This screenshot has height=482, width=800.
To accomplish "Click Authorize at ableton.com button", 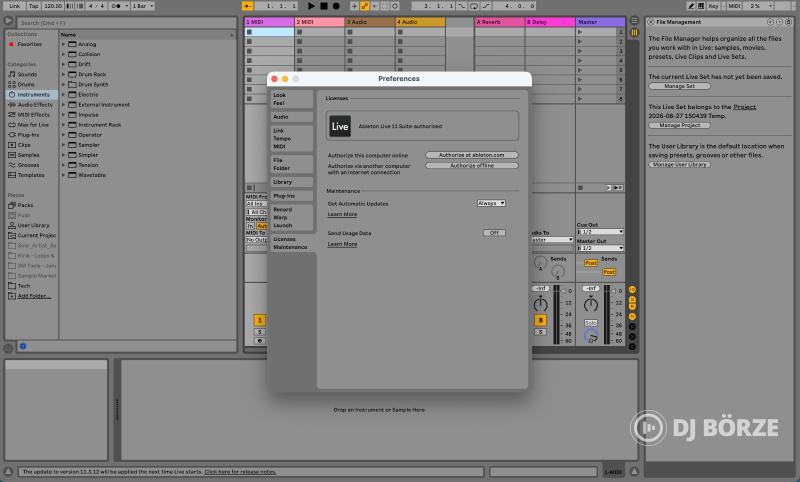I will 472,155.
